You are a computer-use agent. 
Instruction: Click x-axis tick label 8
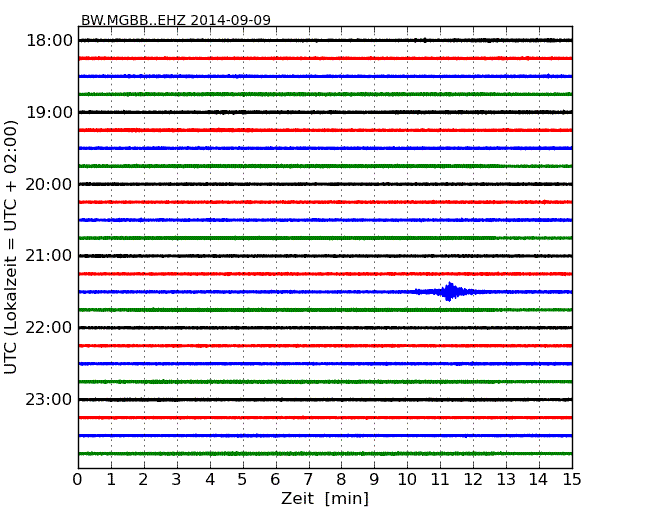tap(341, 479)
